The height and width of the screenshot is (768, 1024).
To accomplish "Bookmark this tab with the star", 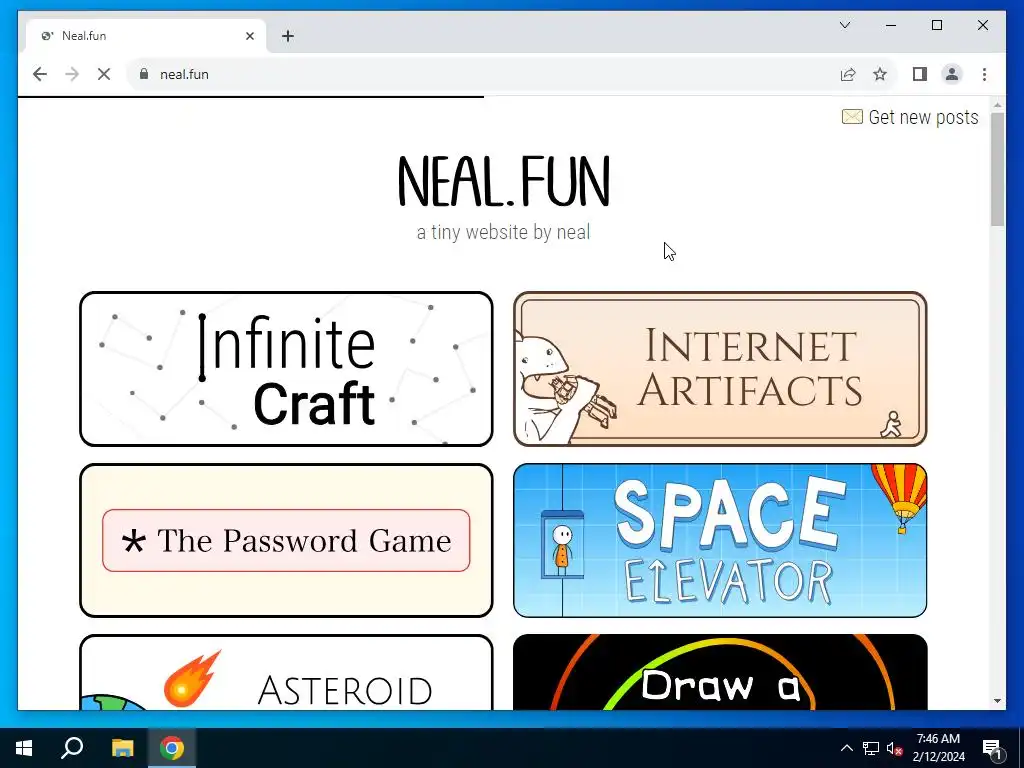I will [x=880, y=74].
